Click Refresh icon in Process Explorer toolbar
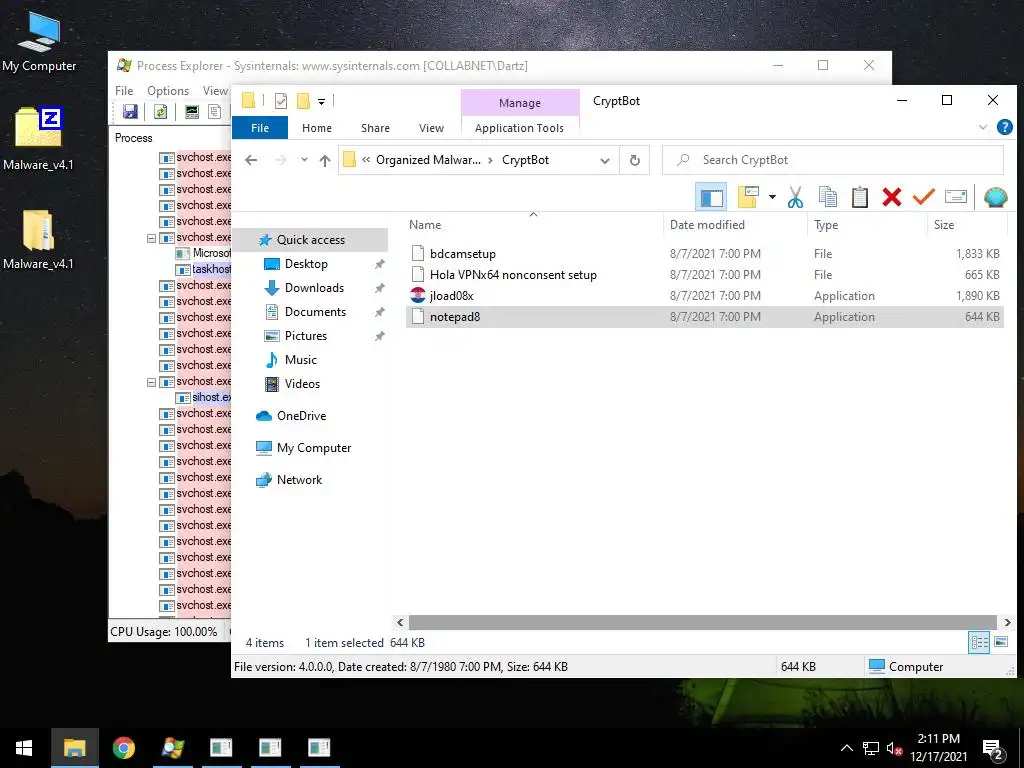This screenshot has width=1024, height=768. (x=160, y=112)
